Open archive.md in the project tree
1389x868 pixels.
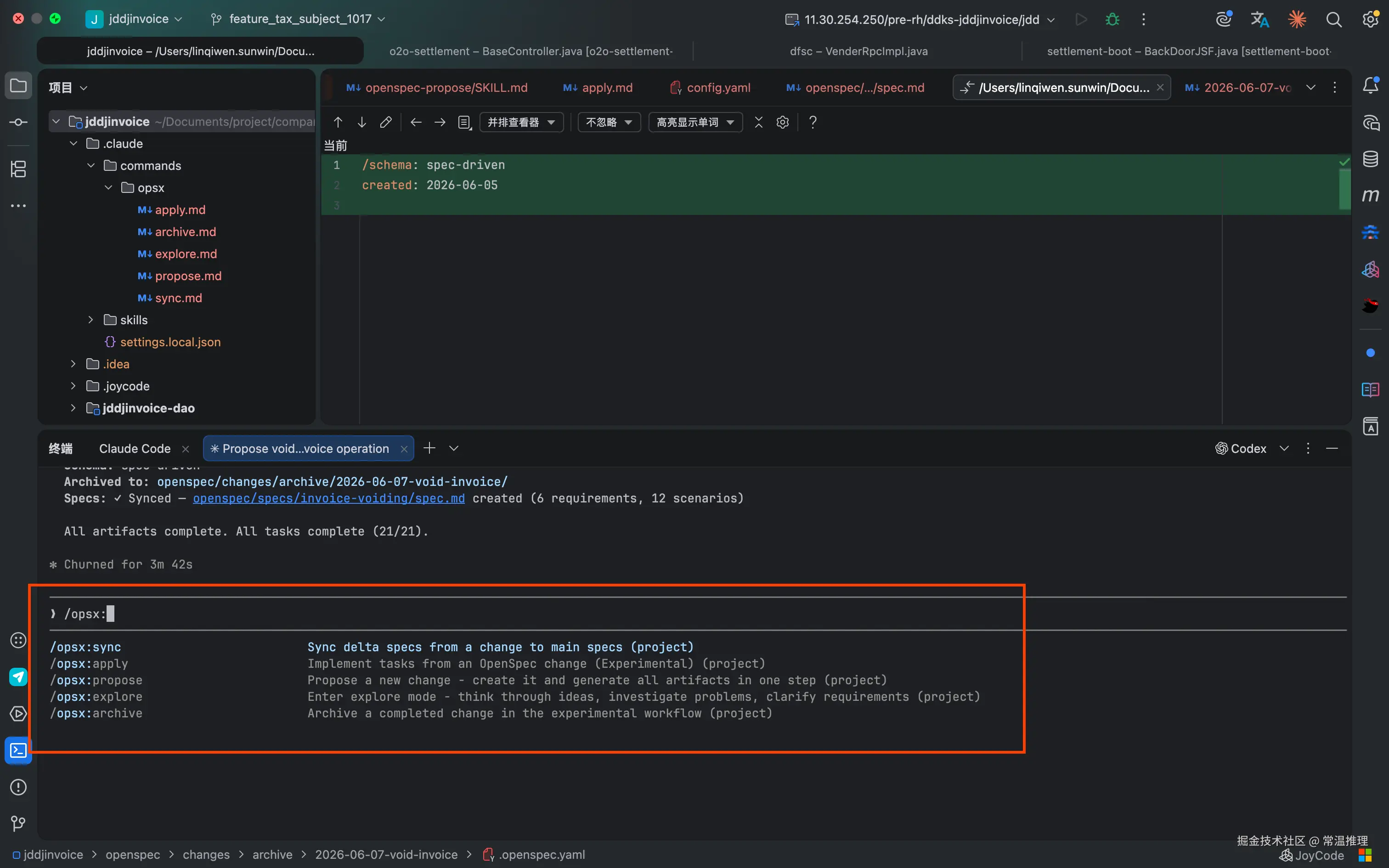[x=186, y=232]
